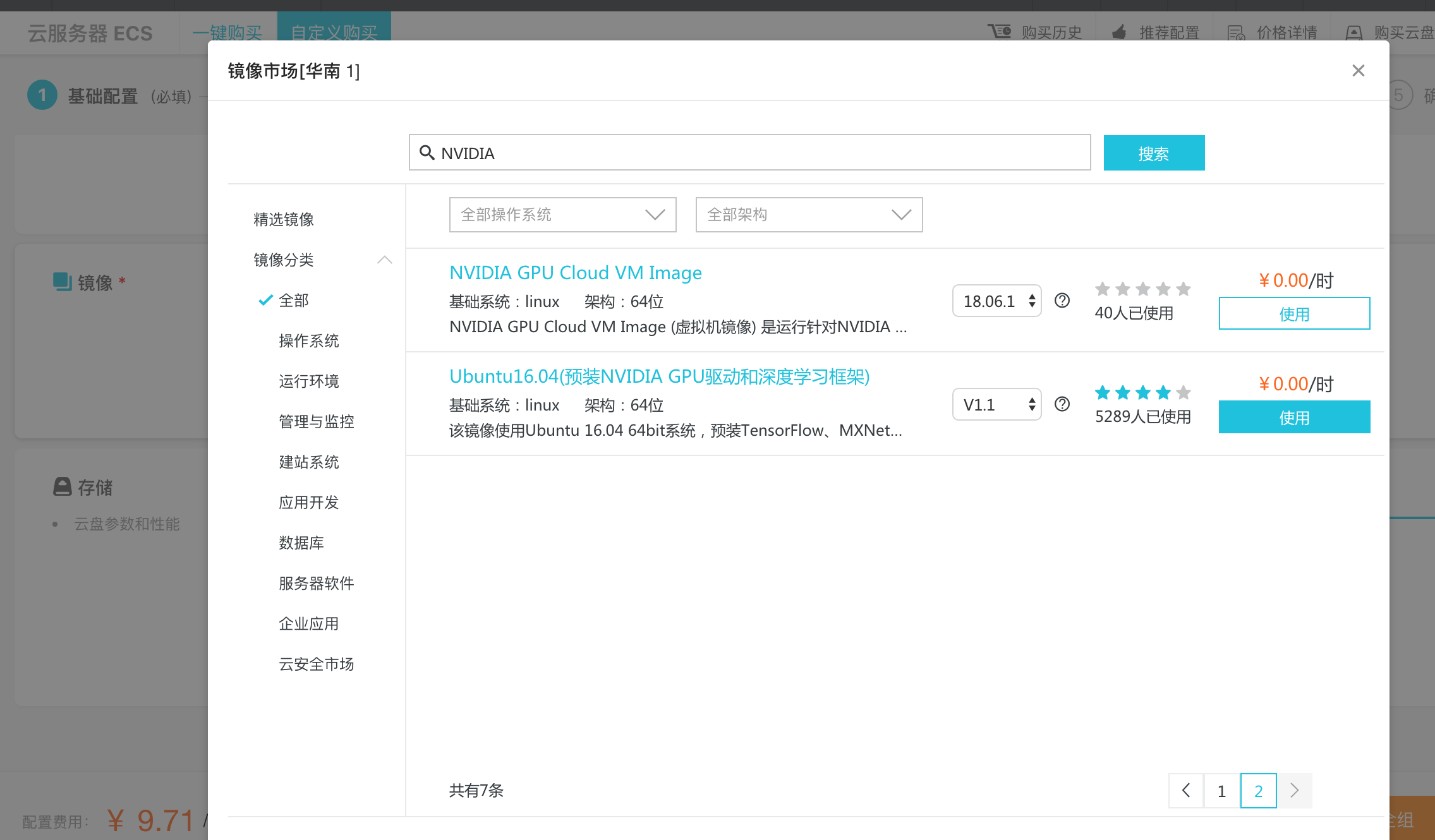Image resolution: width=1435 pixels, height=840 pixels.
Task: Open NVIDIA GPU Cloud VM Image link
Action: pyautogui.click(x=575, y=273)
